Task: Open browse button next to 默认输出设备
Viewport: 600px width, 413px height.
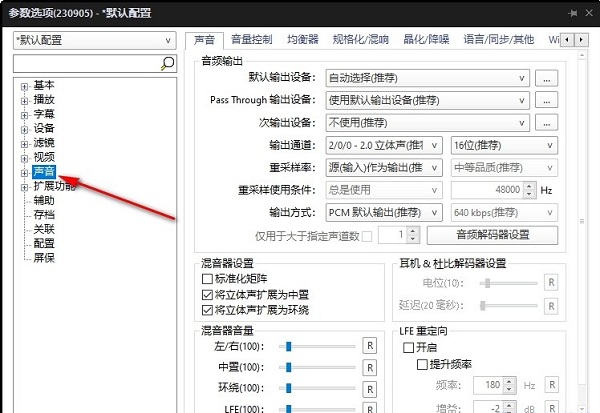Action: 546,78
